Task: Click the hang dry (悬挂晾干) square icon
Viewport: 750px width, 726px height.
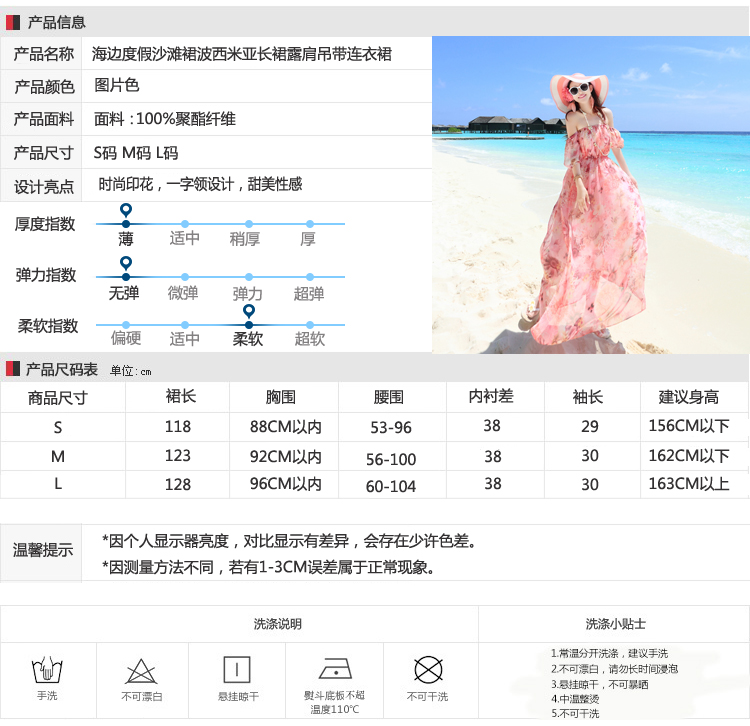Action: (237, 669)
